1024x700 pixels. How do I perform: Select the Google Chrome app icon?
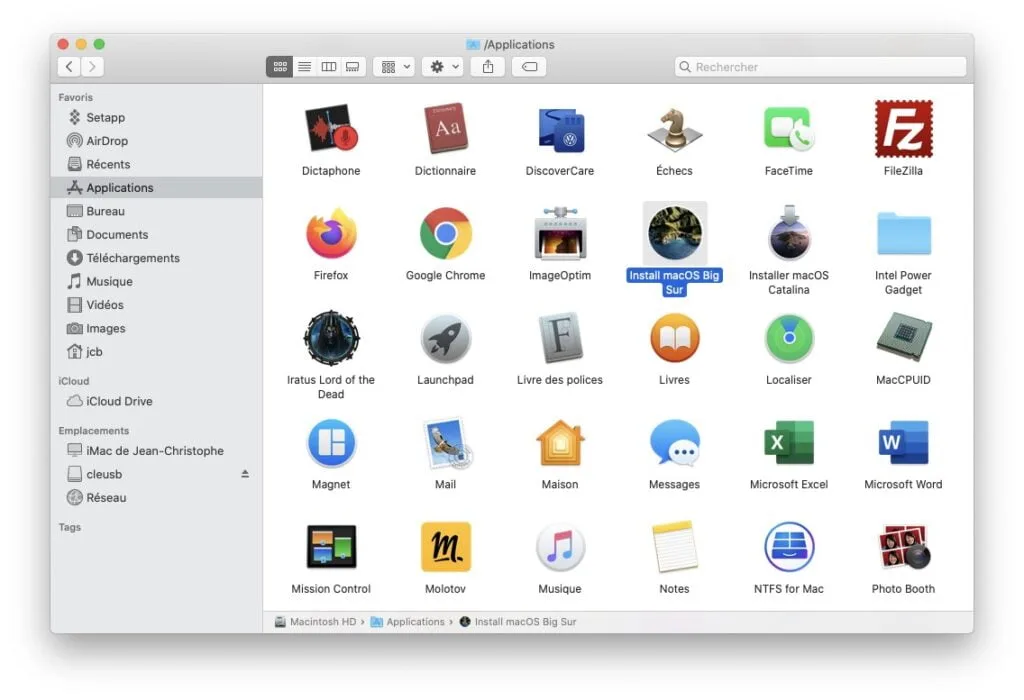[x=445, y=234]
